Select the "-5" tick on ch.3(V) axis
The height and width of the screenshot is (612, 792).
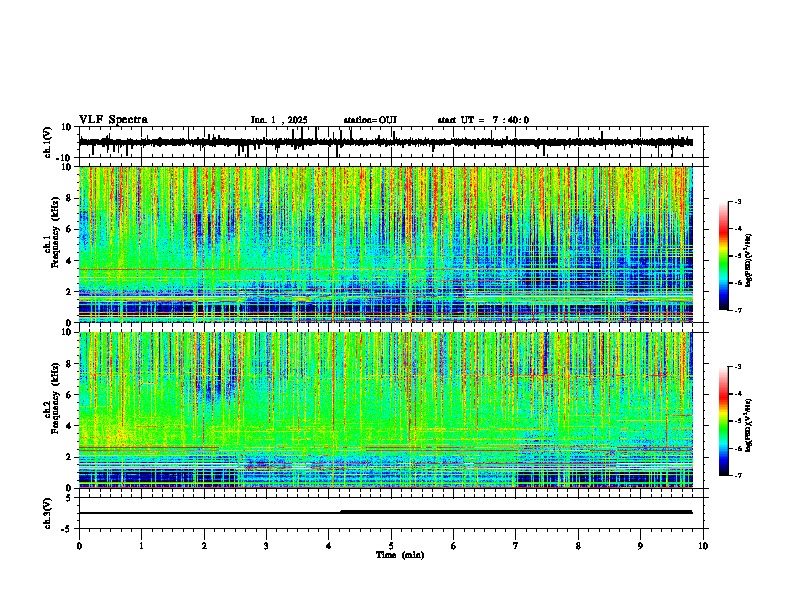pyautogui.click(x=68, y=529)
